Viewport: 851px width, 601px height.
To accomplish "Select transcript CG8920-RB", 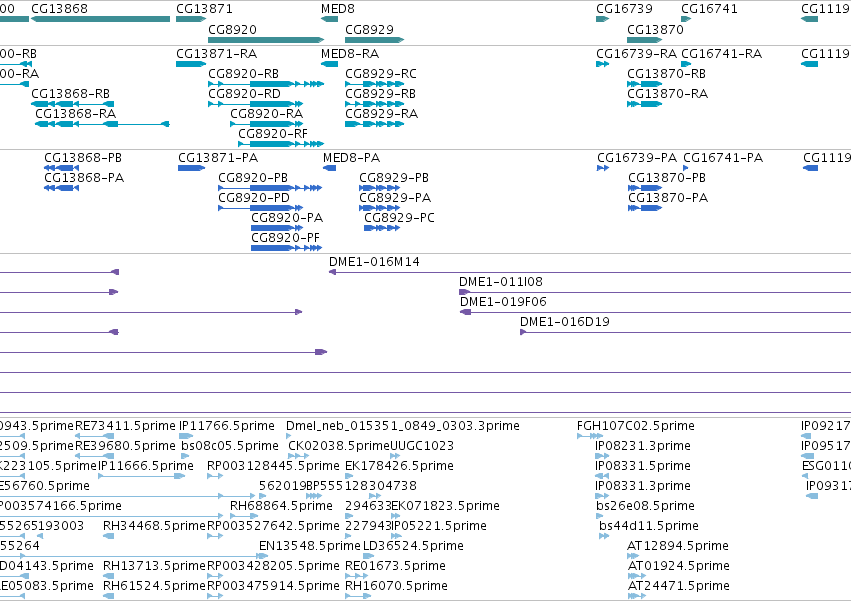I will pyautogui.click(x=266, y=84).
